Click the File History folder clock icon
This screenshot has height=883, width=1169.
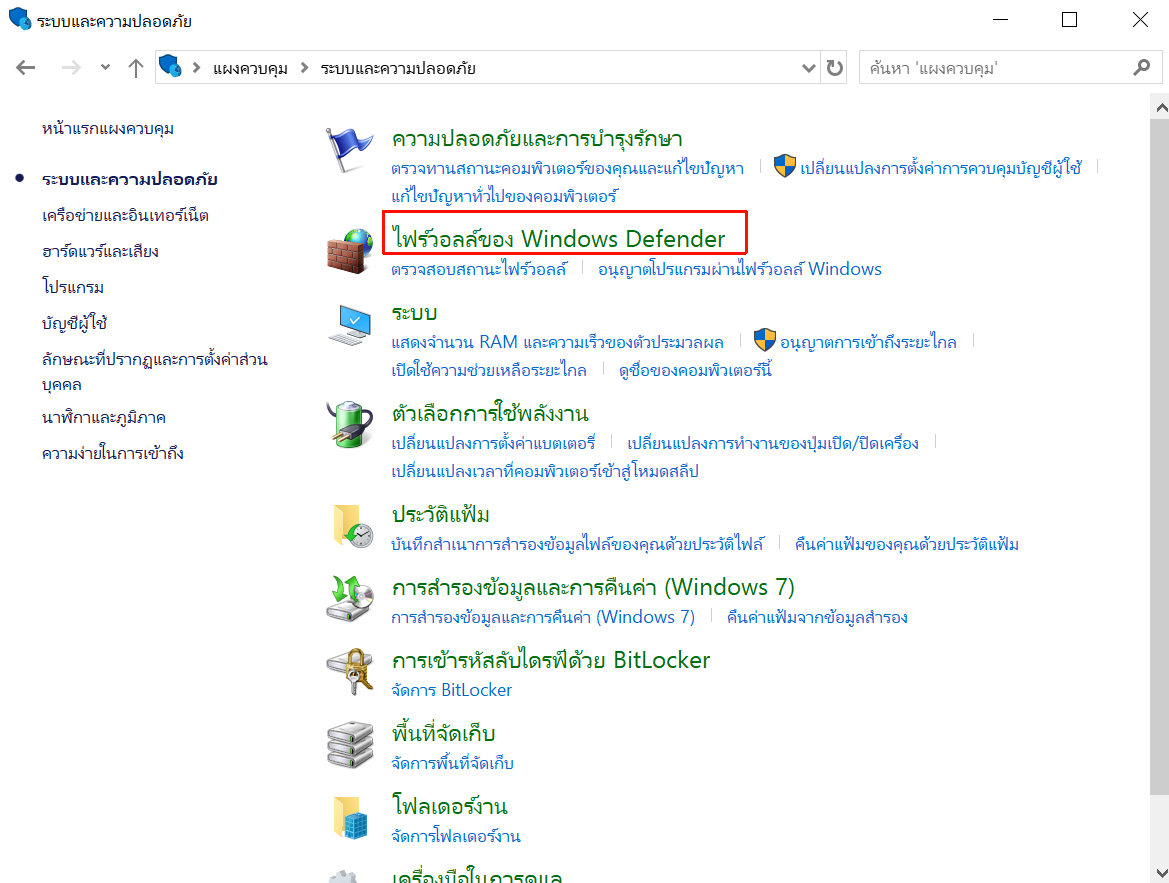pos(349,526)
